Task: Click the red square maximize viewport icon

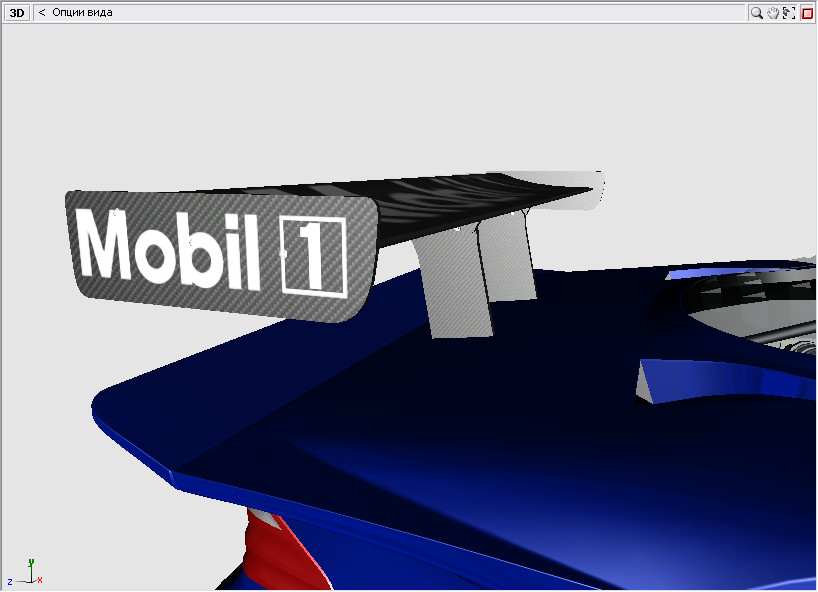Action: (807, 13)
